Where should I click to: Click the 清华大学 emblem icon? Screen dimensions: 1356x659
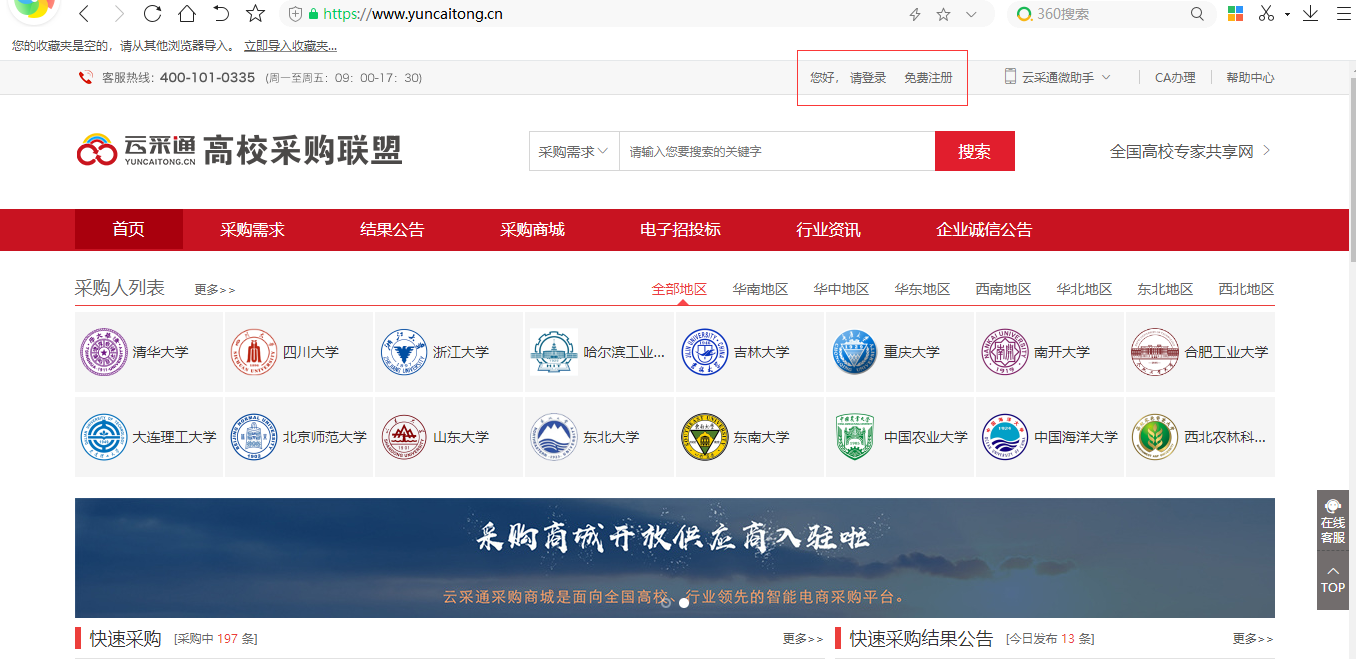(x=104, y=352)
